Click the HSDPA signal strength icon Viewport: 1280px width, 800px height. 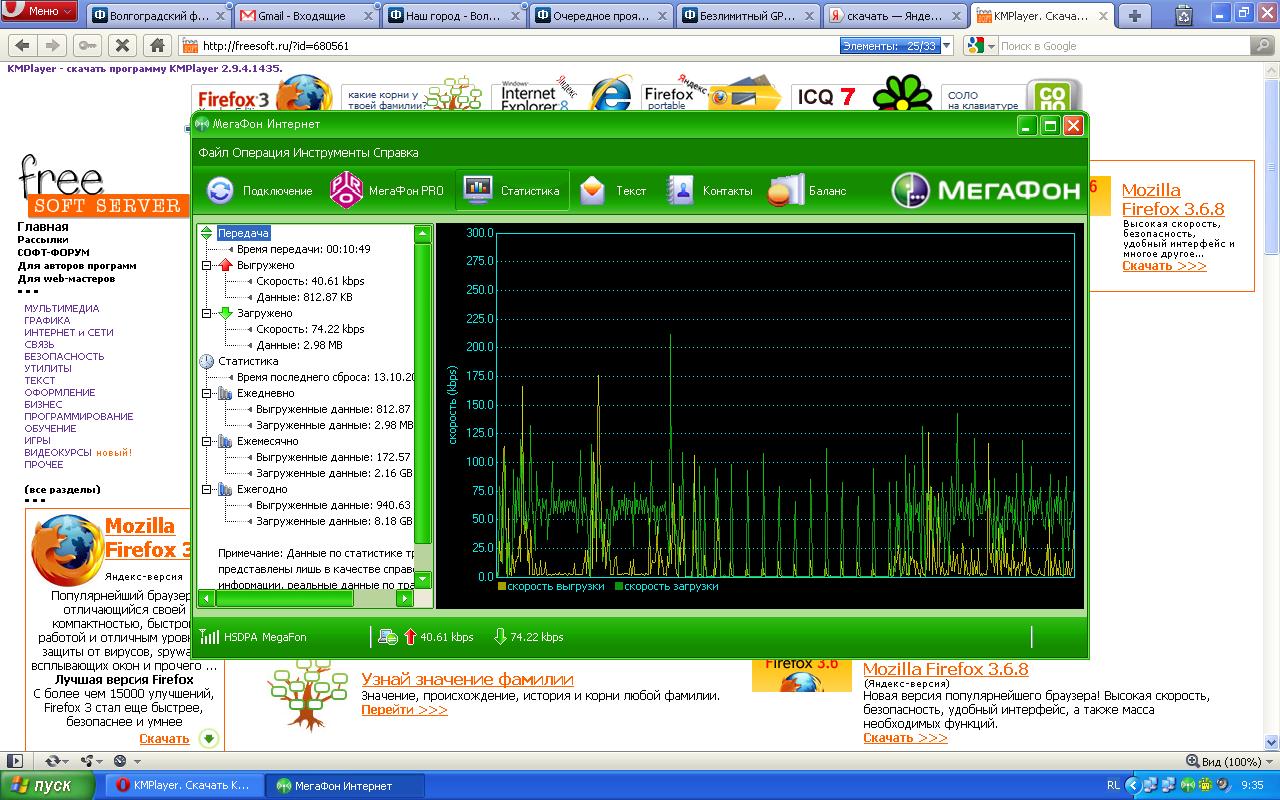[x=209, y=637]
